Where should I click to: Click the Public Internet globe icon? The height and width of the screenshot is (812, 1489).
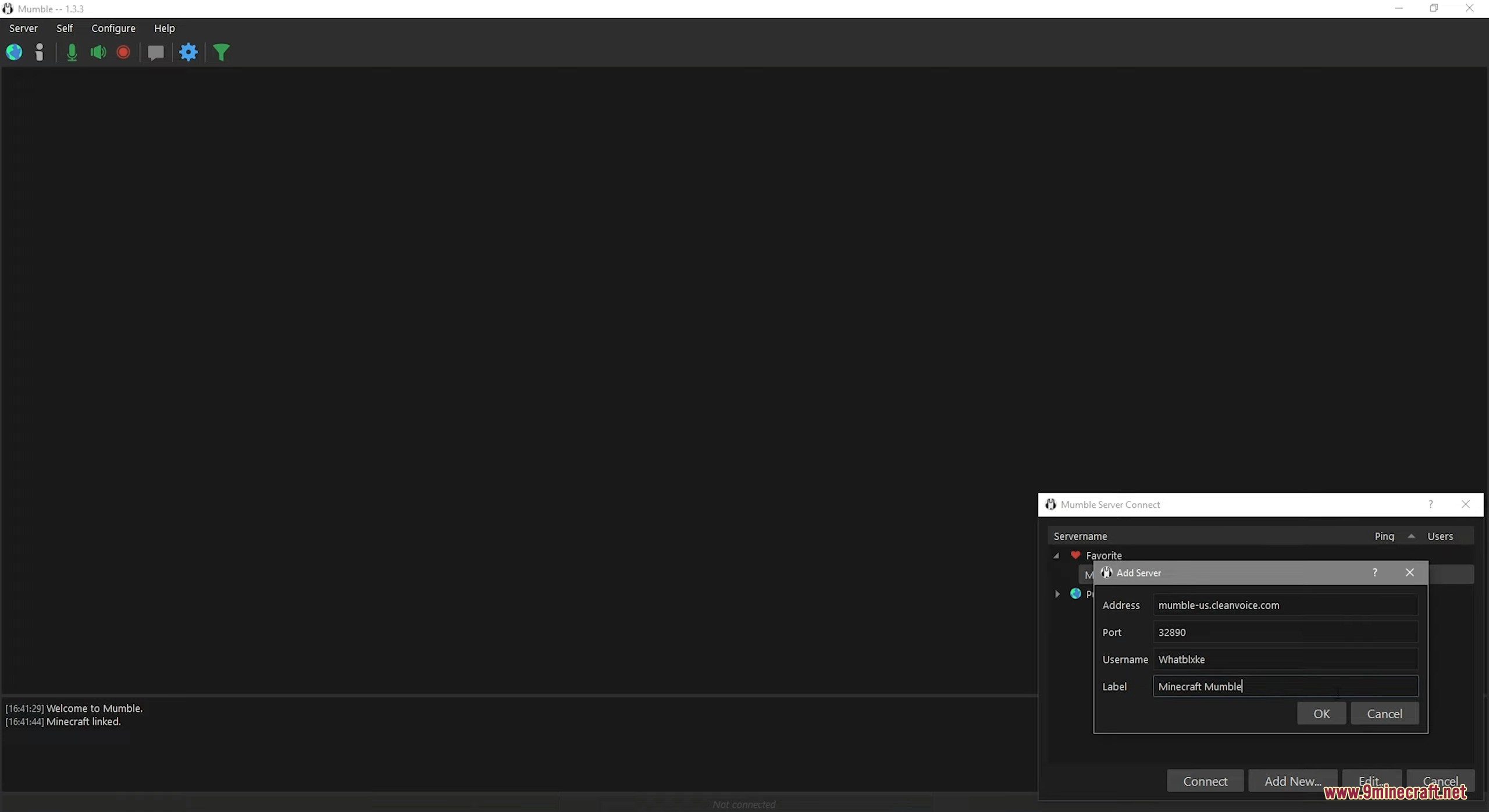[x=1075, y=593]
